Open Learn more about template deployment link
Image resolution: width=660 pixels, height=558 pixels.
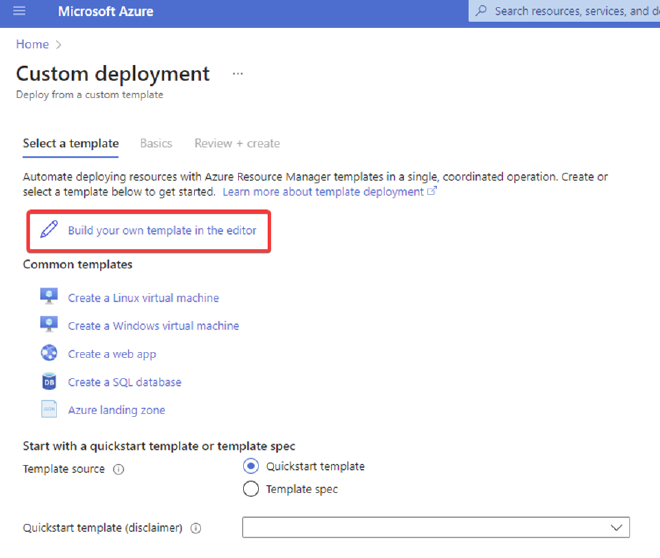coord(323,192)
